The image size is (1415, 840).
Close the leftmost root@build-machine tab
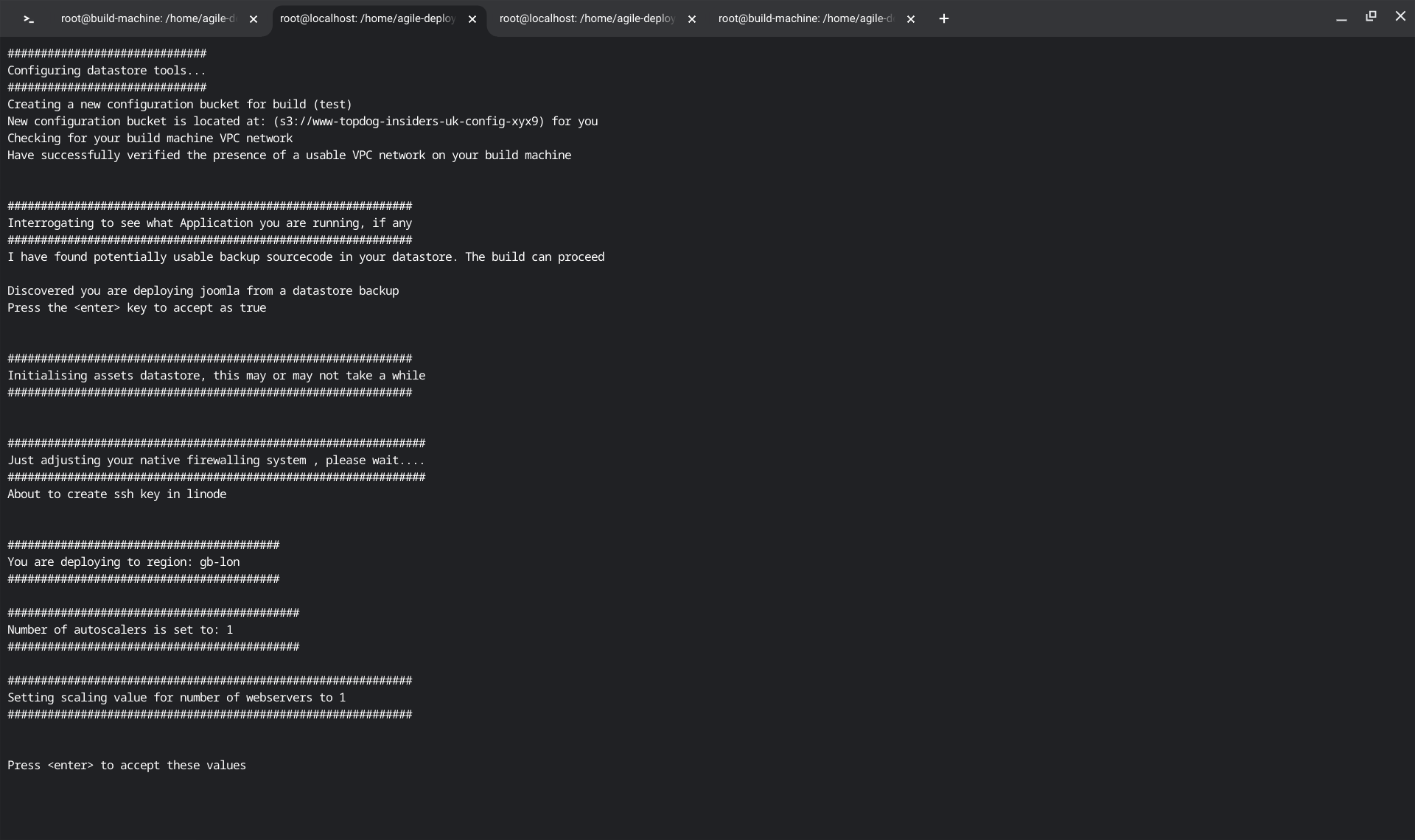pos(254,20)
